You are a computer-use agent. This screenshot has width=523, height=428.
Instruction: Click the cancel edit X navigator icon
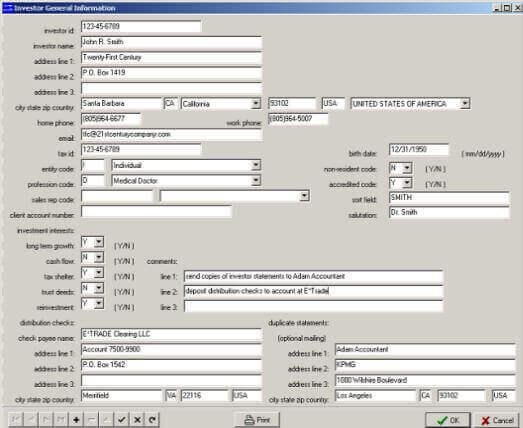(x=137, y=419)
